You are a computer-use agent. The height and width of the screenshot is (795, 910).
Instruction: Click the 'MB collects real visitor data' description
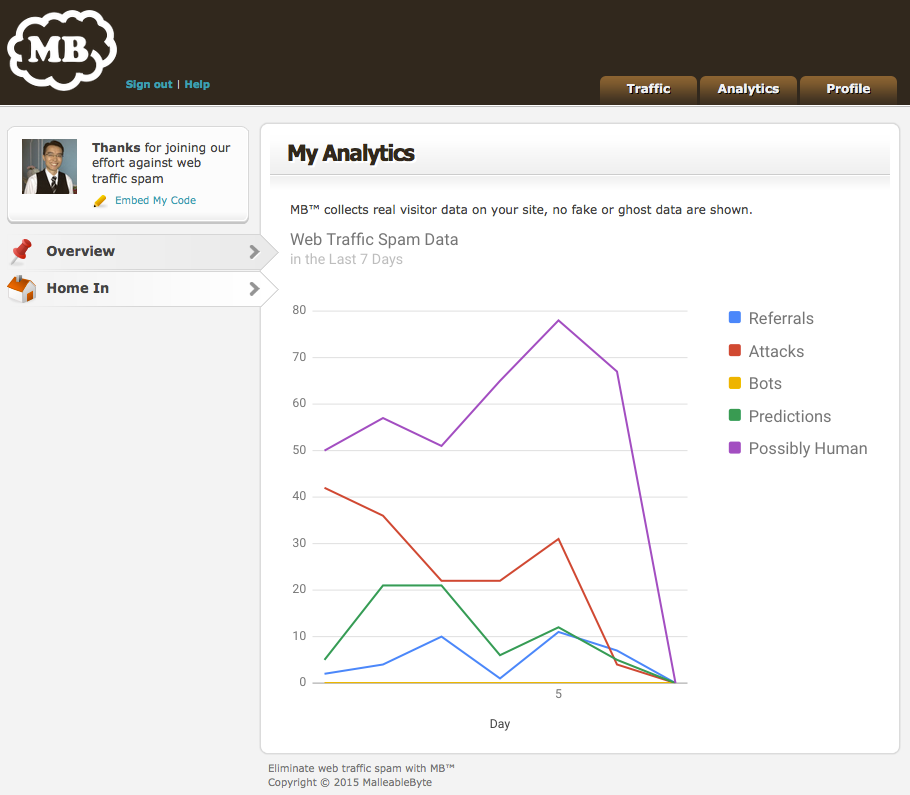pos(521,210)
